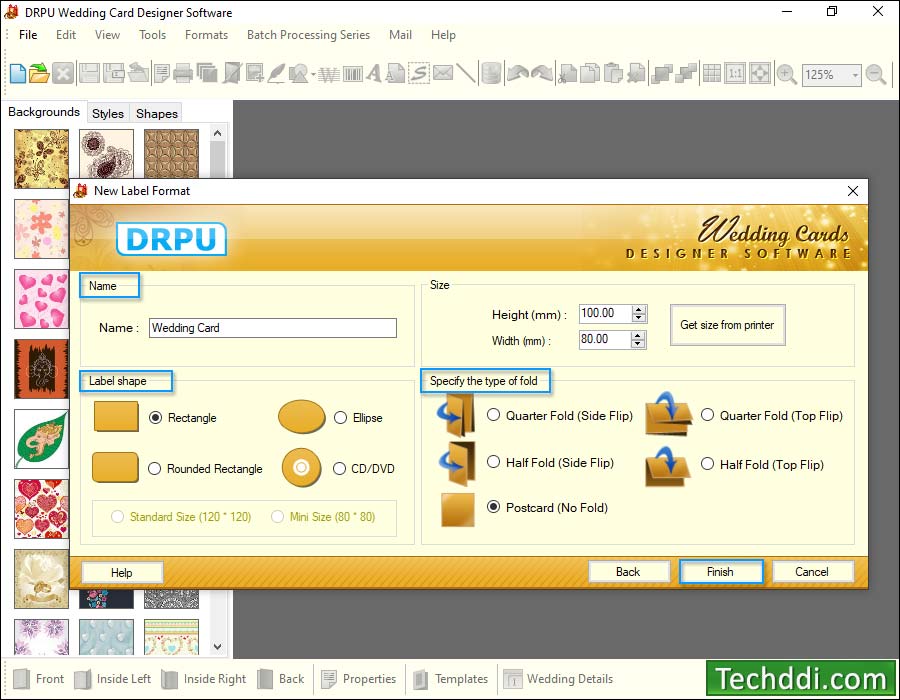Select Quarter Fold (Side Flip)
Screen dimensions: 900x700
[493, 415]
